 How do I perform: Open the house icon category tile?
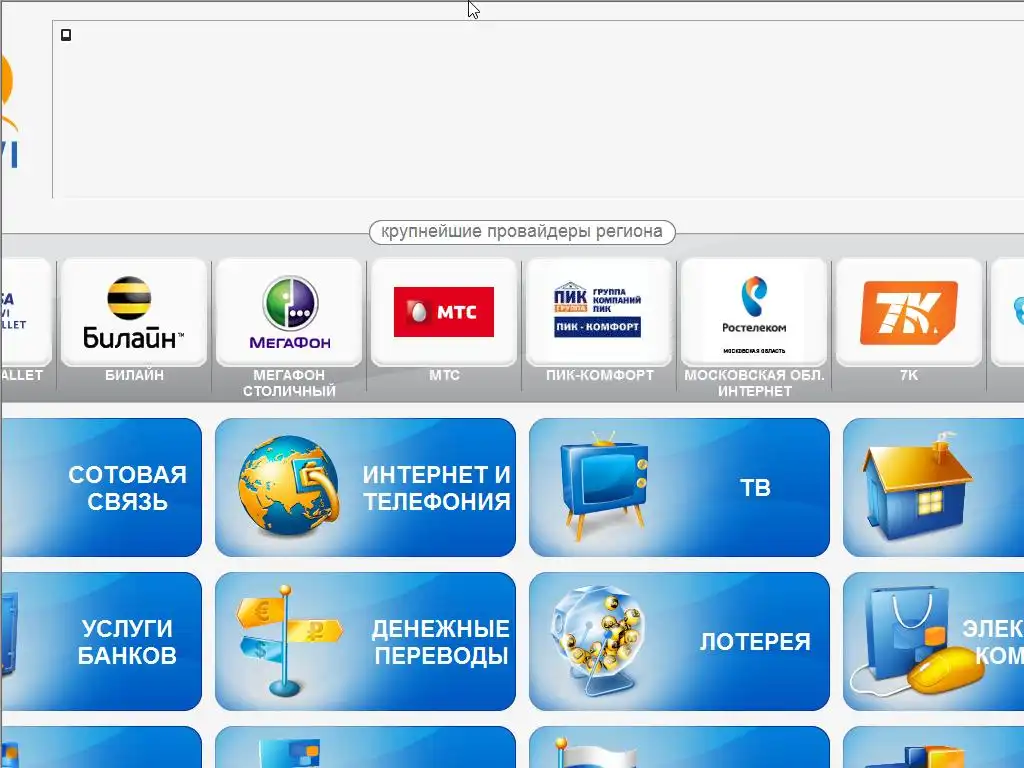(x=933, y=488)
